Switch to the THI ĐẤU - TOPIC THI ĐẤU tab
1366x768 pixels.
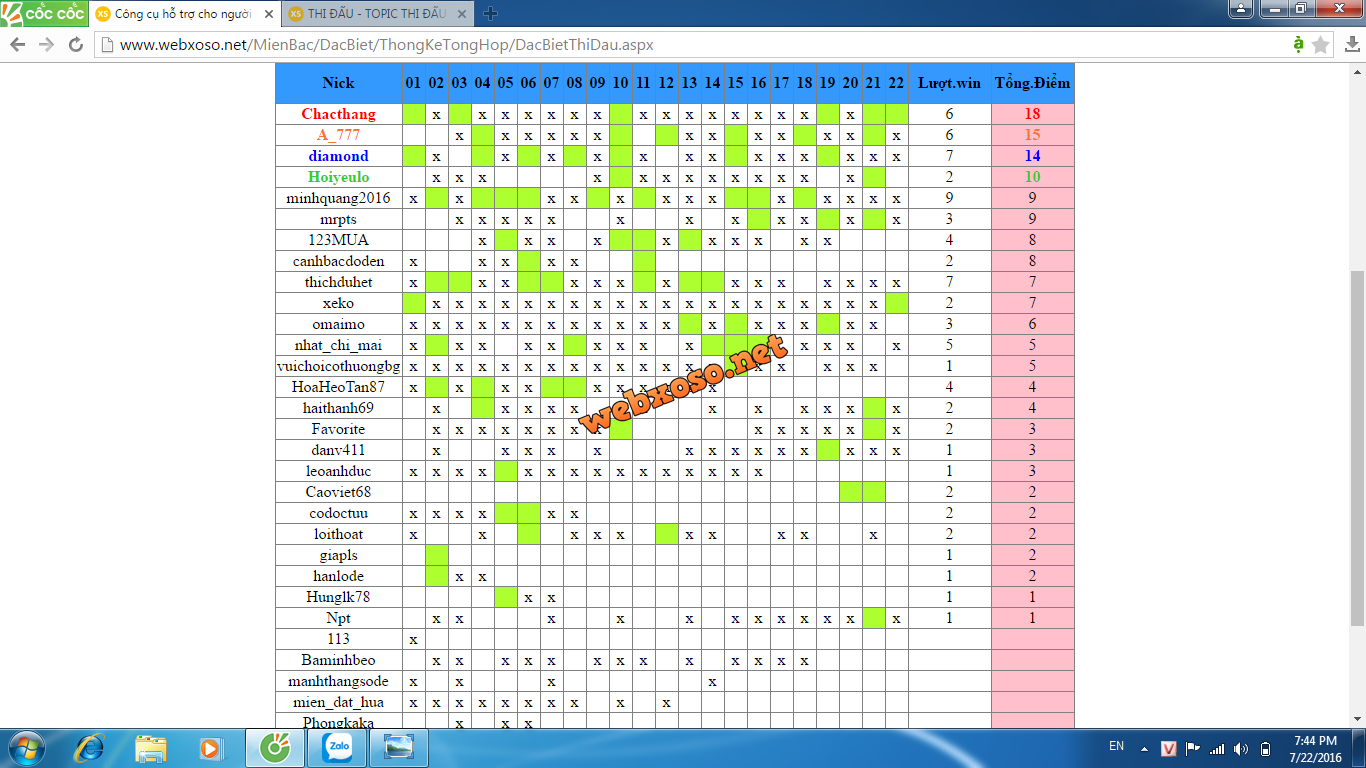(x=375, y=14)
